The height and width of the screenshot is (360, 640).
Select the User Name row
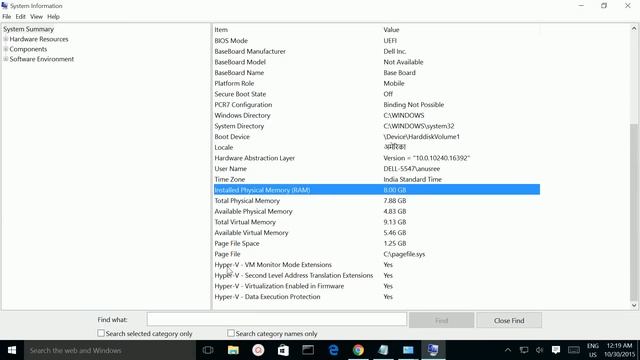[377, 169]
